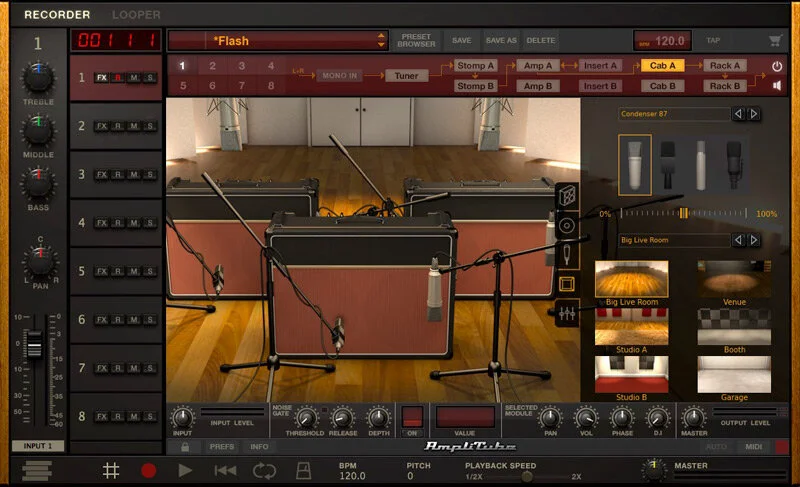The width and height of the screenshot is (800, 487).
Task: Click the speaker mute icon beside Rack B
Action: (x=777, y=86)
